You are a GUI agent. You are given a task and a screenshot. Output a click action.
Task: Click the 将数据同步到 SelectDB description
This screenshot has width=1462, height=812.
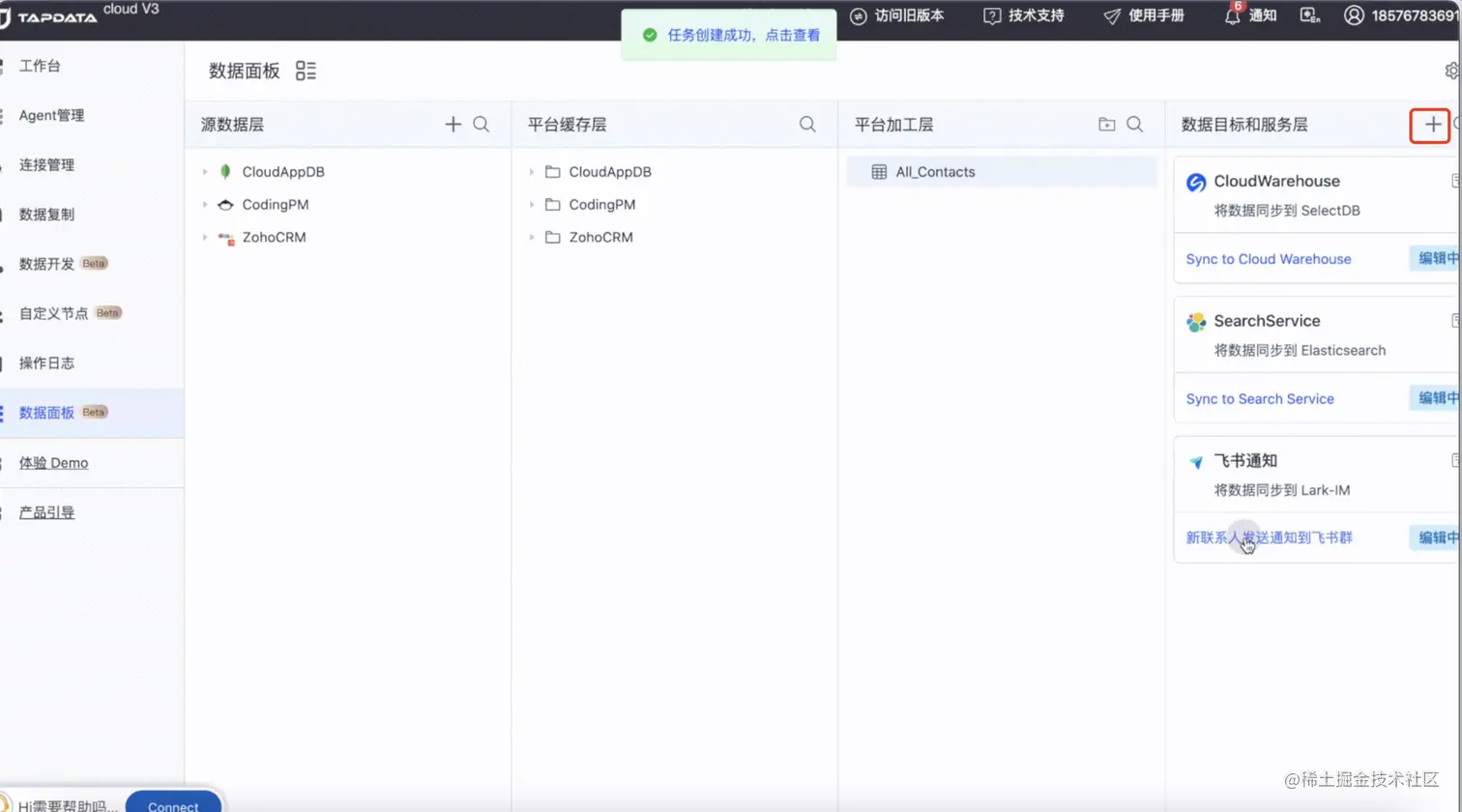pyautogui.click(x=1287, y=211)
